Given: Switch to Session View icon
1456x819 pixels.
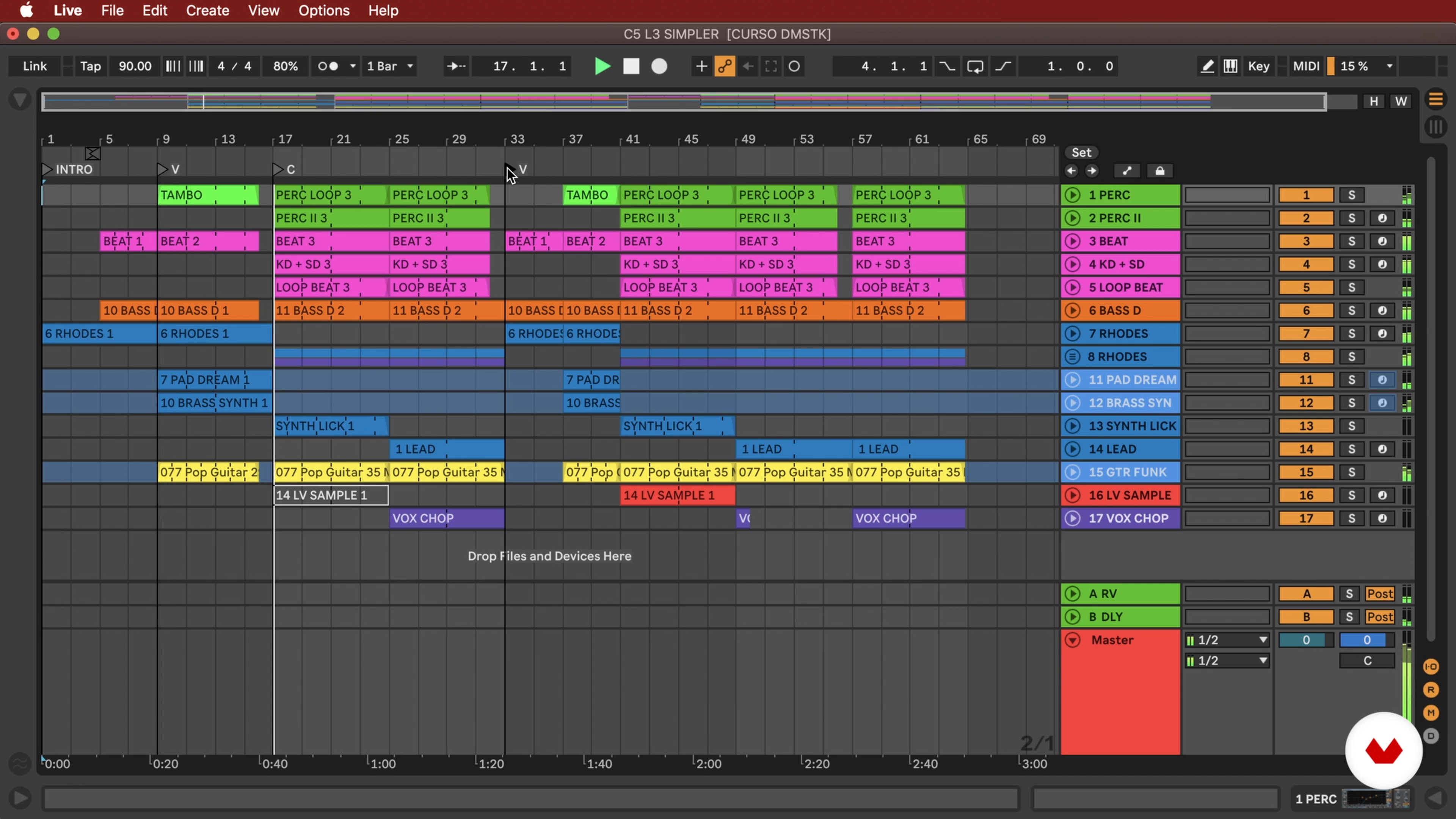Looking at the screenshot, I should [1436, 128].
